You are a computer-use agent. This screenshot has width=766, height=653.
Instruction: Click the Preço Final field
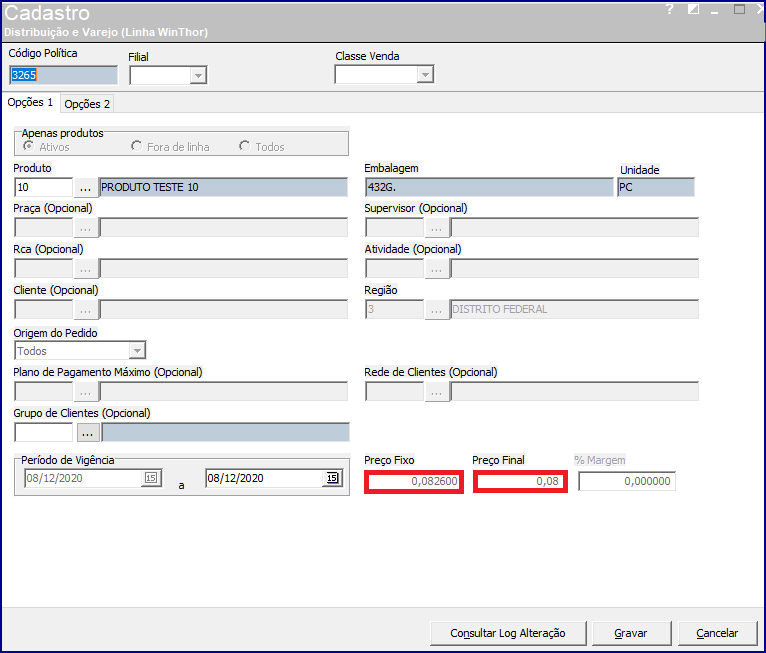520,482
